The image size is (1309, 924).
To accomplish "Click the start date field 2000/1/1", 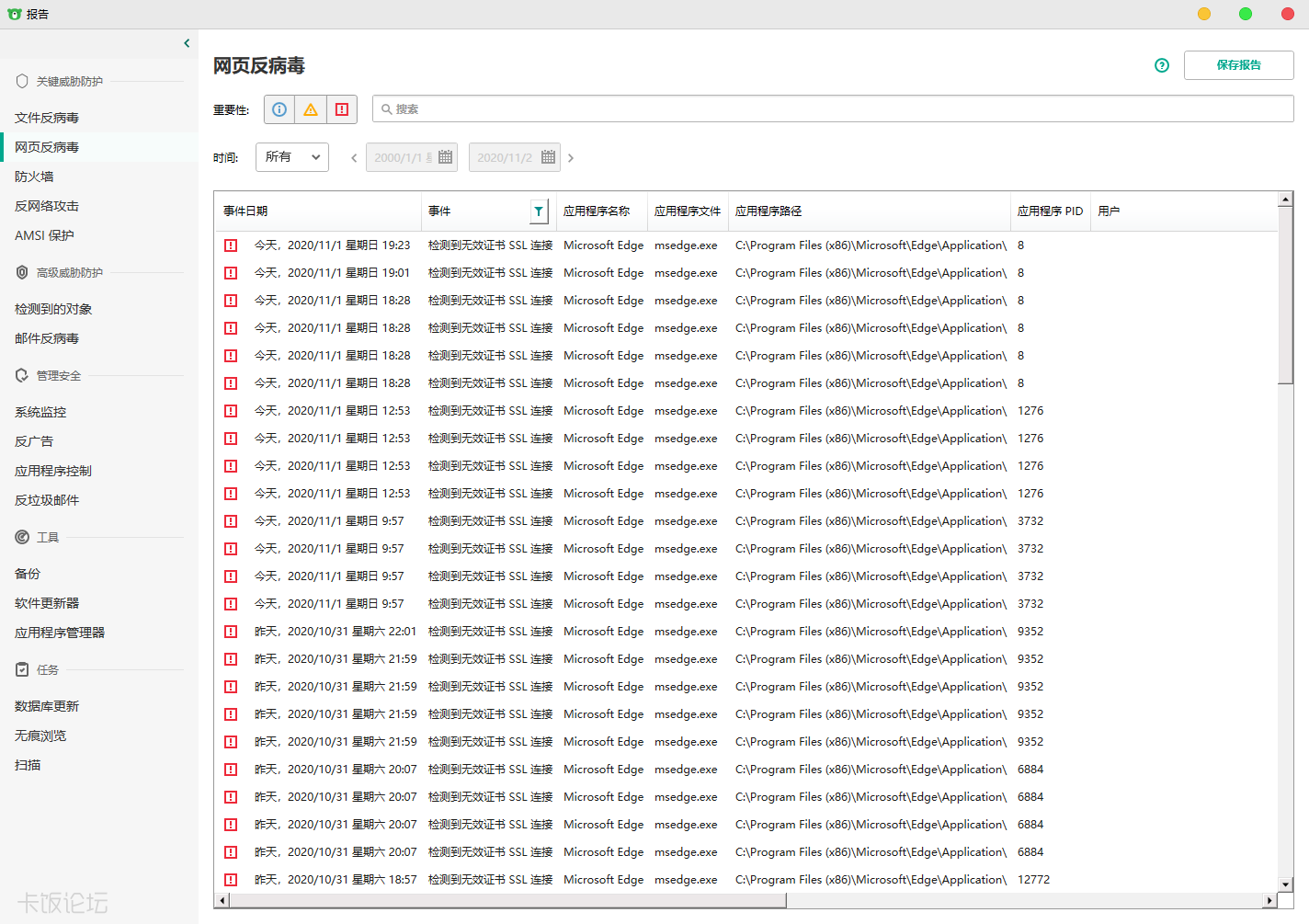I will click(412, 157).
